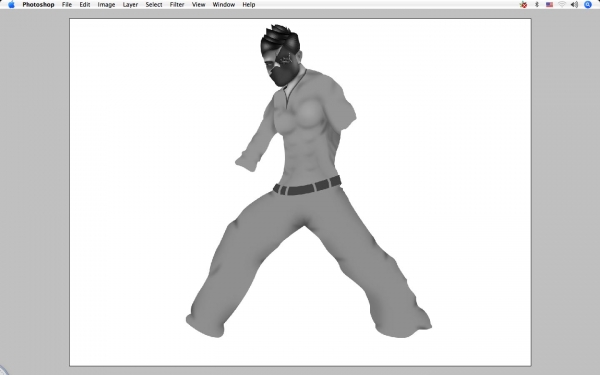Click the masked figure's head on canvas
This screenshot has width=600, height=375.
tap(281, 55)
